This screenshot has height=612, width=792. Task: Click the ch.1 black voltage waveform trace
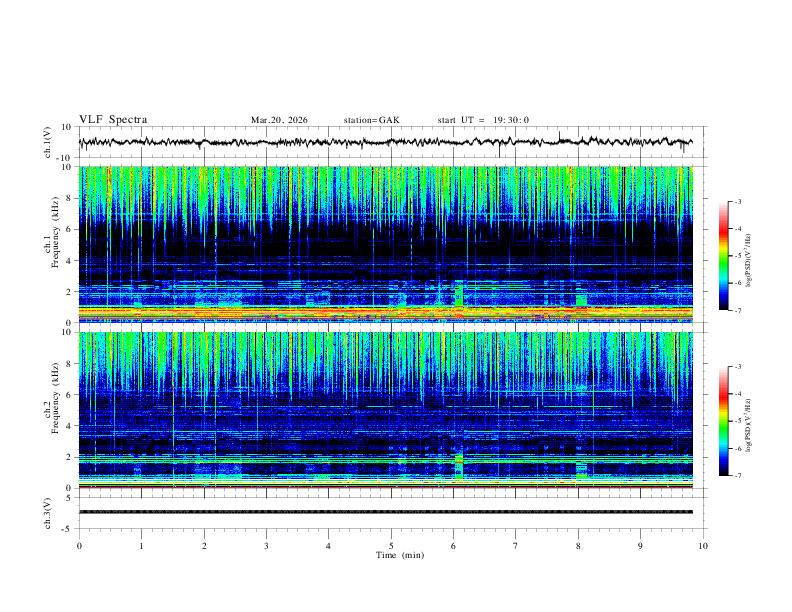(x=385, y=142)
